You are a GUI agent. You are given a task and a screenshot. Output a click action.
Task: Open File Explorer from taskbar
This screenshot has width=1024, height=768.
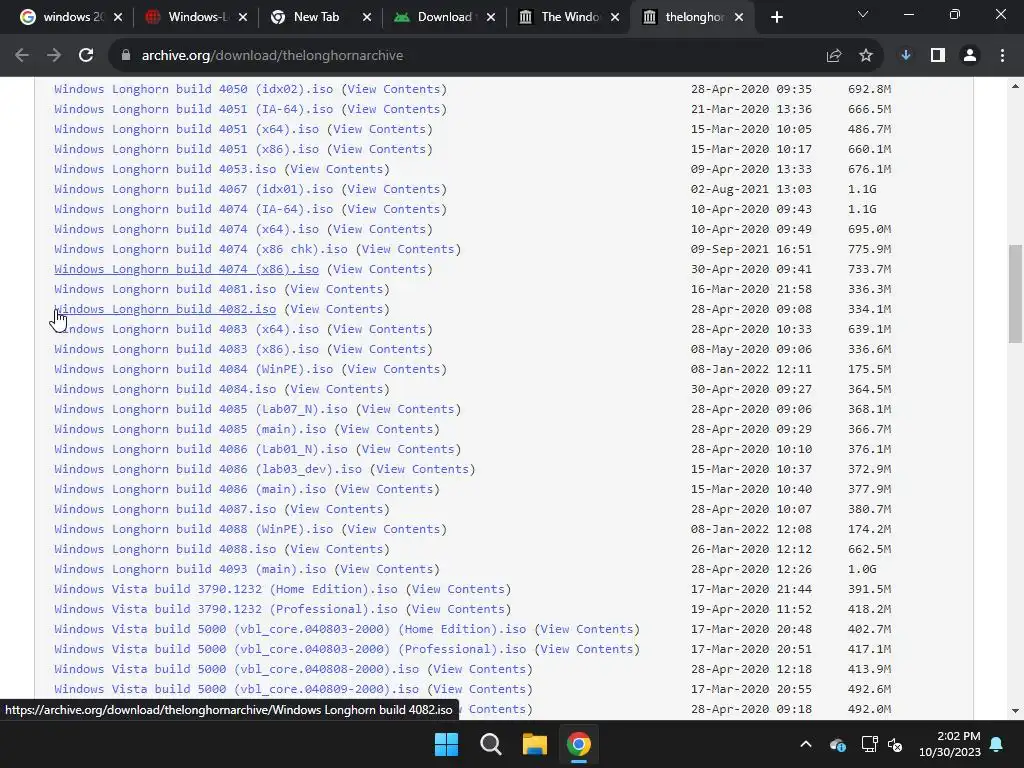(x=534, y=744)
